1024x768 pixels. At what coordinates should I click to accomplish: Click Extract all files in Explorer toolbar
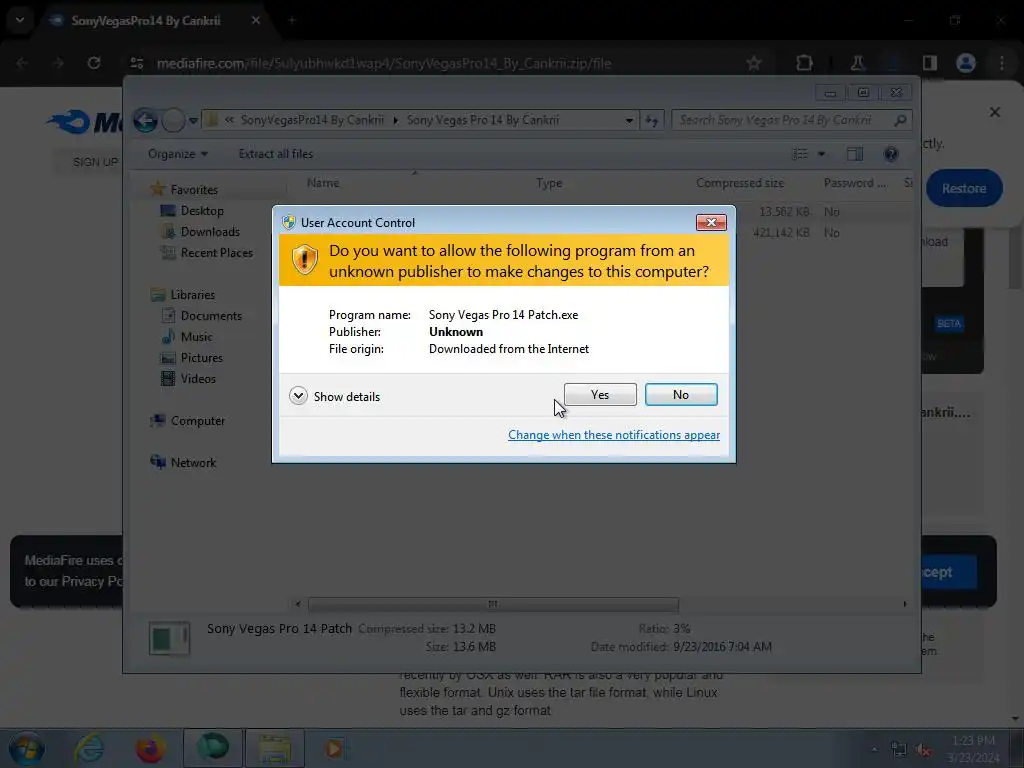(x=276, y=154)
